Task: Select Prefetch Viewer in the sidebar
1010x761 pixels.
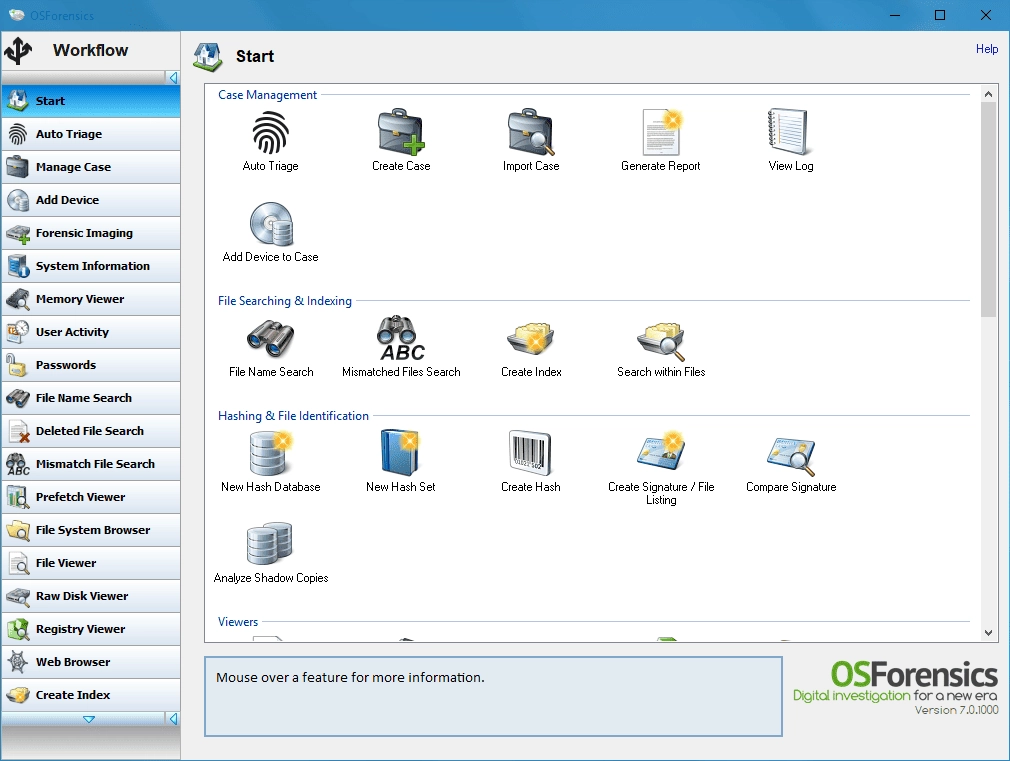Action: tap(91, 497)
